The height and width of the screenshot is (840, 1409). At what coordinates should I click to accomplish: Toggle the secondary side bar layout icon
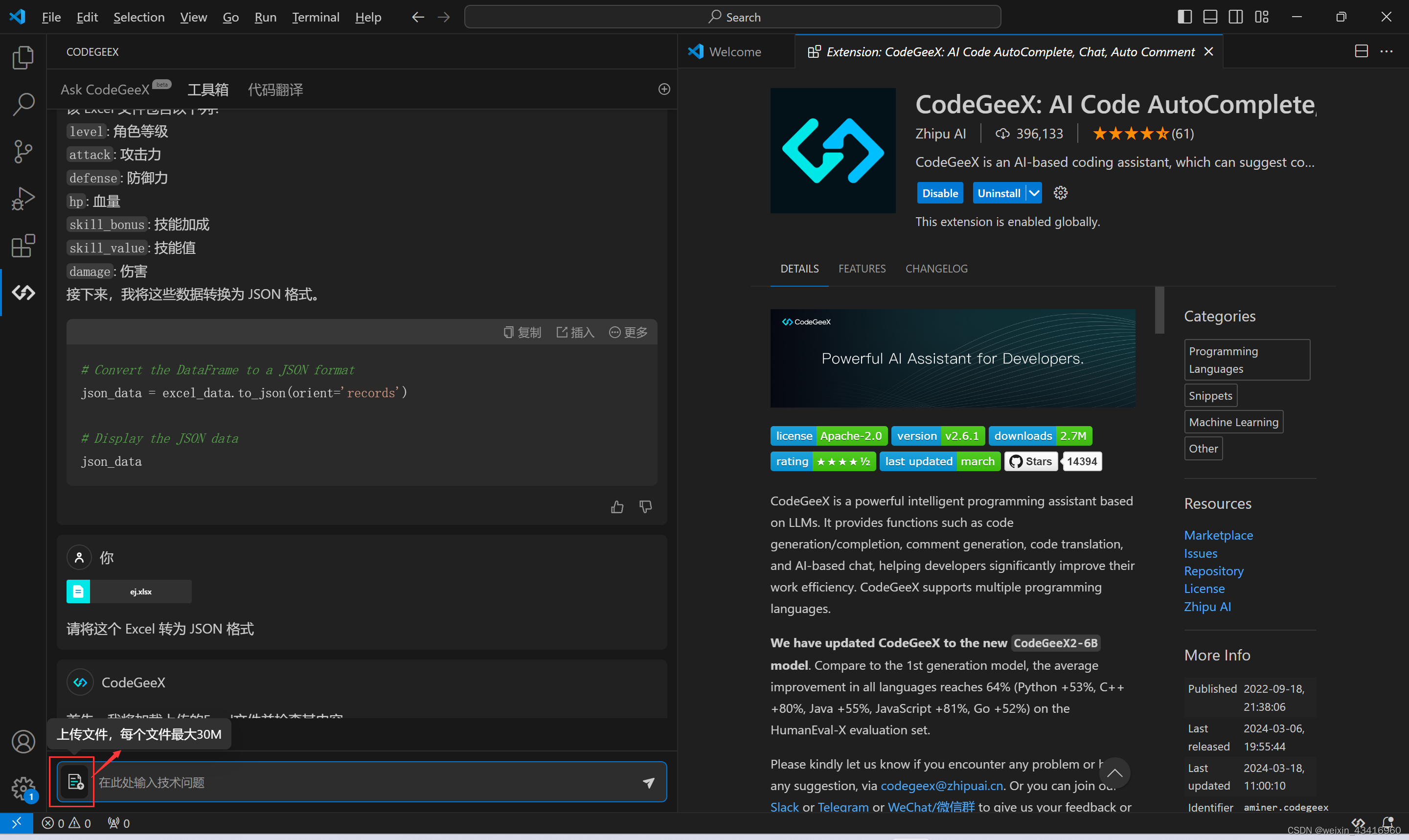point(1236,17)
